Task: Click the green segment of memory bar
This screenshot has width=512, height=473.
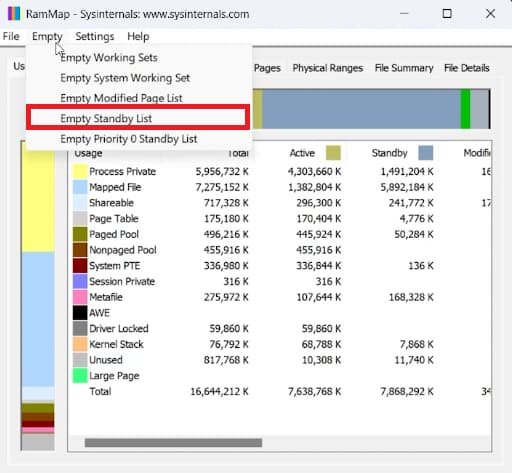Action: (x=465, y=109)
